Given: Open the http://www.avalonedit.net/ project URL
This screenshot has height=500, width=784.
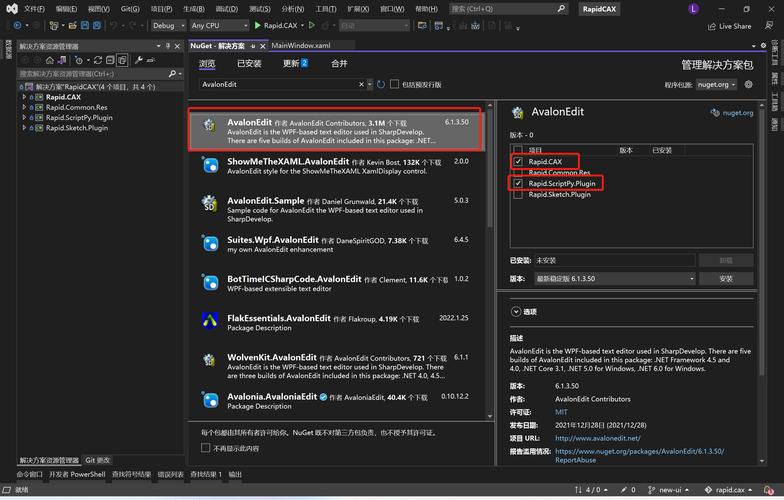Looking at the screenshot, I should [x=598, y=438].
